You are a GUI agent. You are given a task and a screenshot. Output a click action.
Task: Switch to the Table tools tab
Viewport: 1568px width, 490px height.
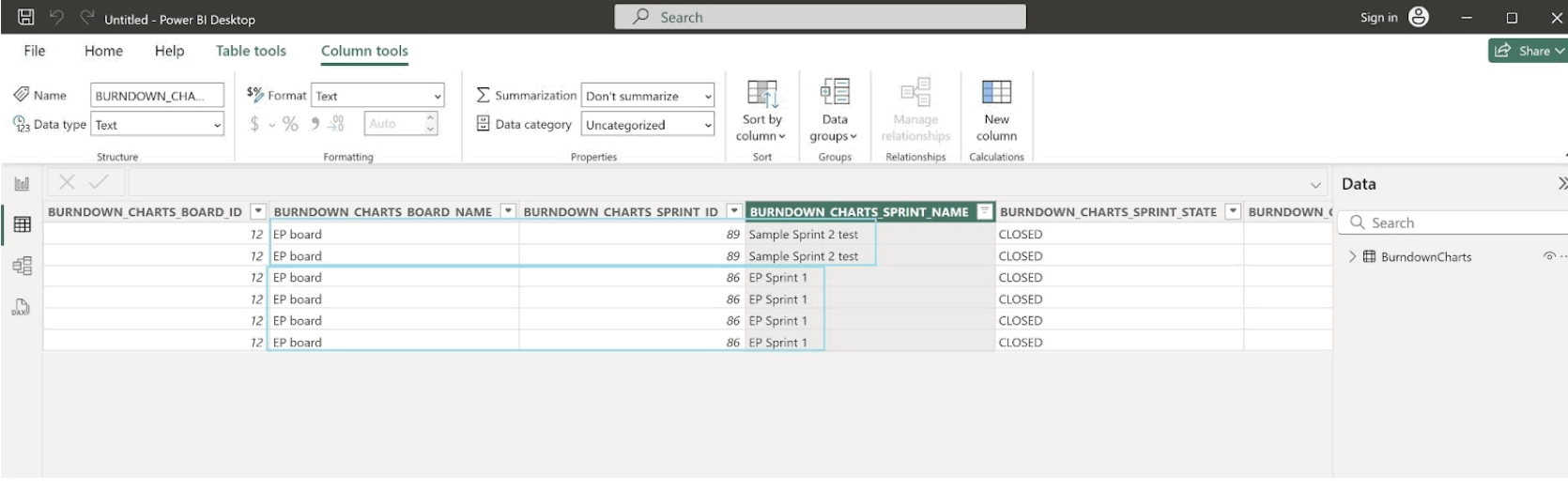251,51
